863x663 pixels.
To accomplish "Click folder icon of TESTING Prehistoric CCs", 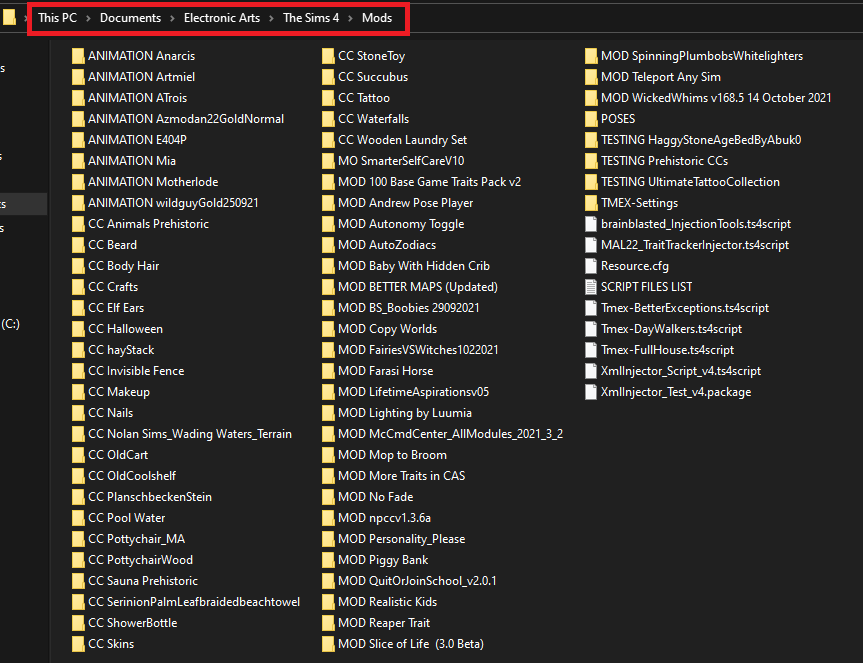I will tap(591, 161).
